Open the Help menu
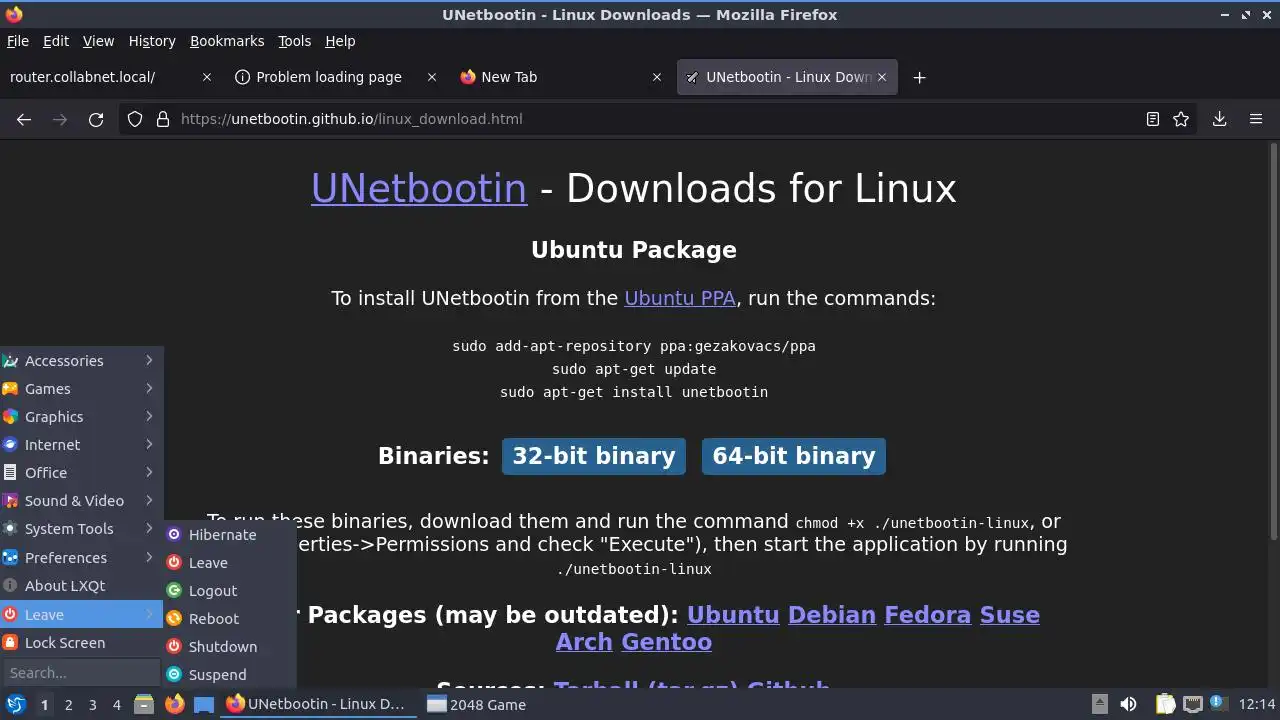This screenshot has height=720, width=1280. (x=340, y=41)
